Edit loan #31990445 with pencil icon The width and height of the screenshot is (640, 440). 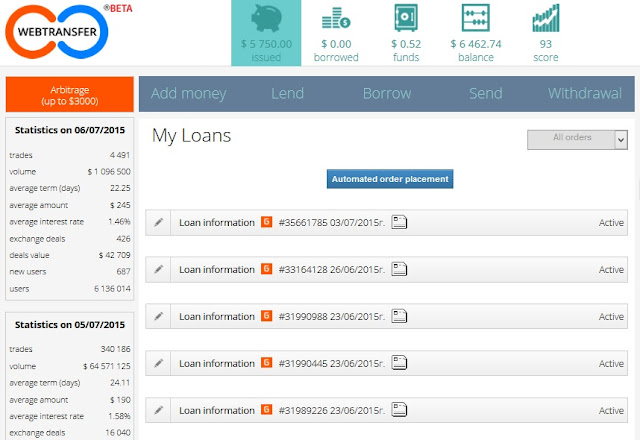(x=158, y=363)
